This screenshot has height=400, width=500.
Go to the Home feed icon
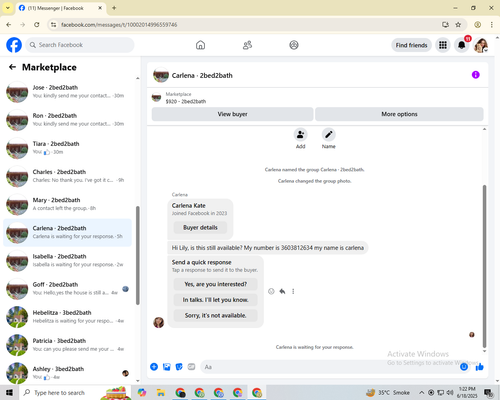click(200, 45)
